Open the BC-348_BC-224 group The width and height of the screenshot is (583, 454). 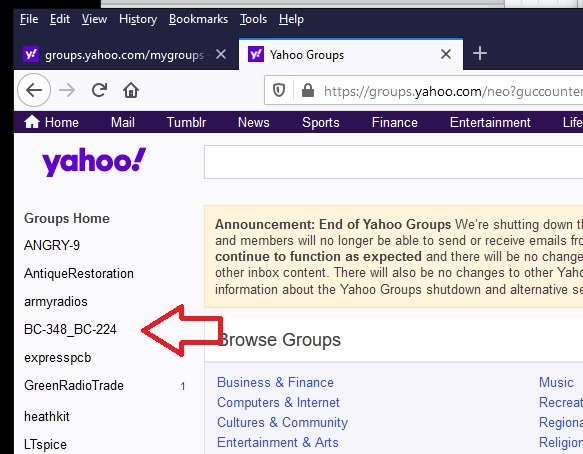coord(70,329)
